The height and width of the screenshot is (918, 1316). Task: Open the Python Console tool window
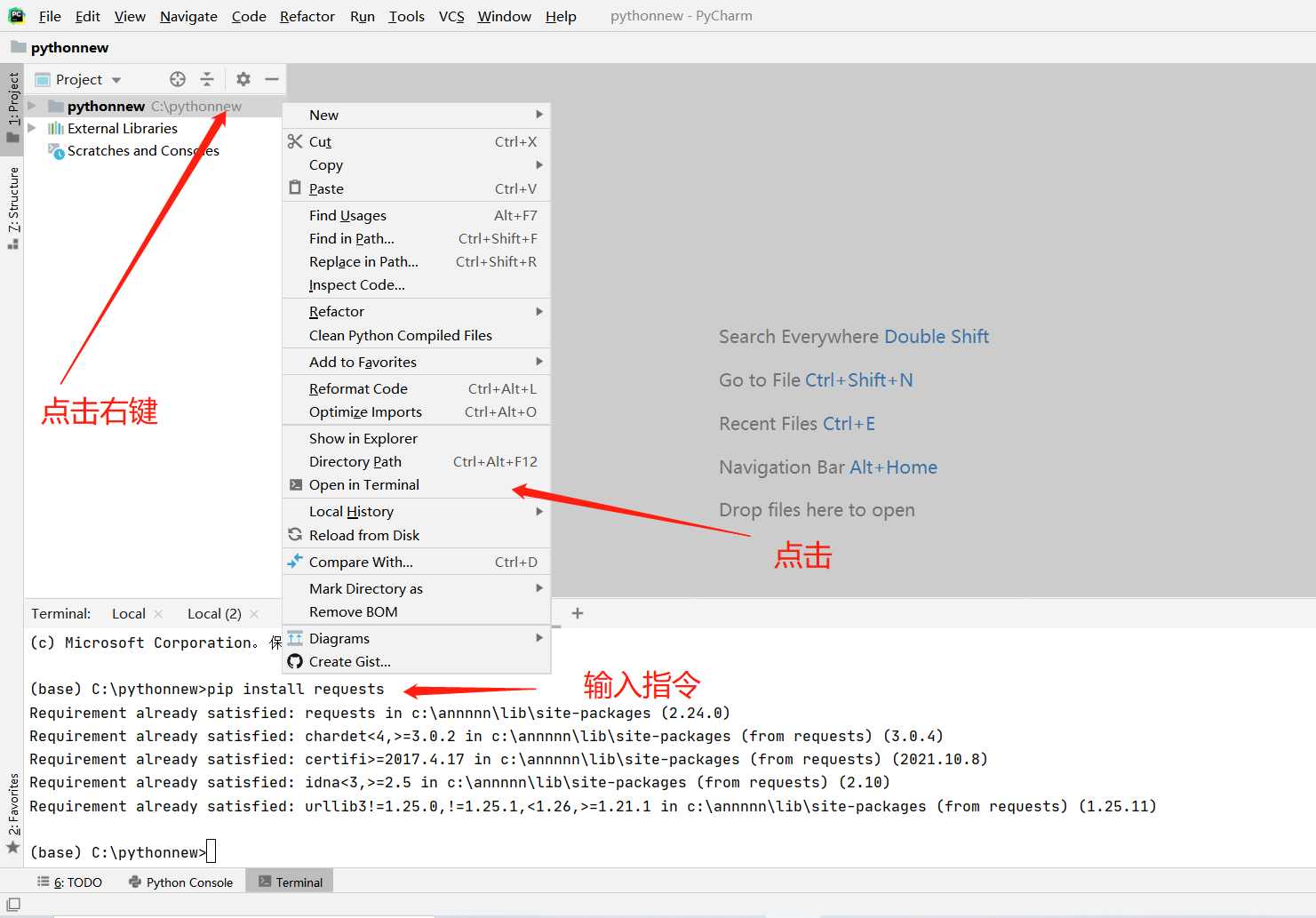coord(180,882)
